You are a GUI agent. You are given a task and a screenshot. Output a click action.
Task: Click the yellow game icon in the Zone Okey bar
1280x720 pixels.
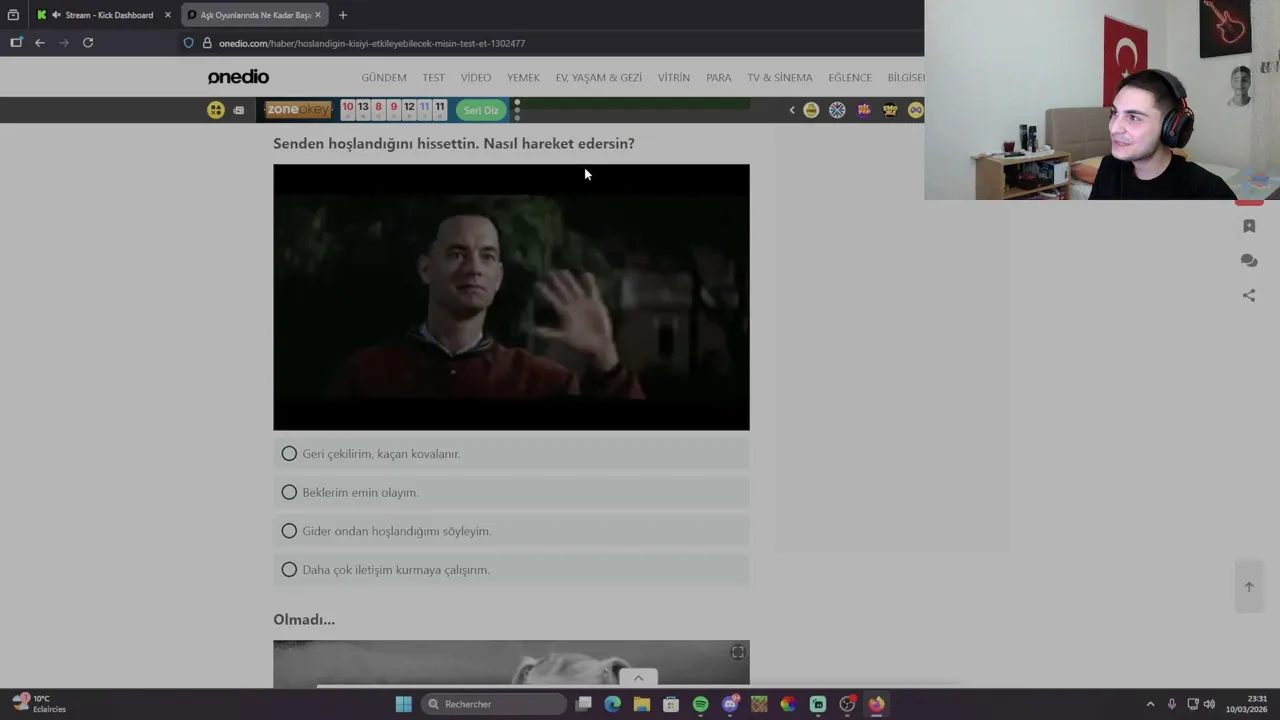pos(216,110)
